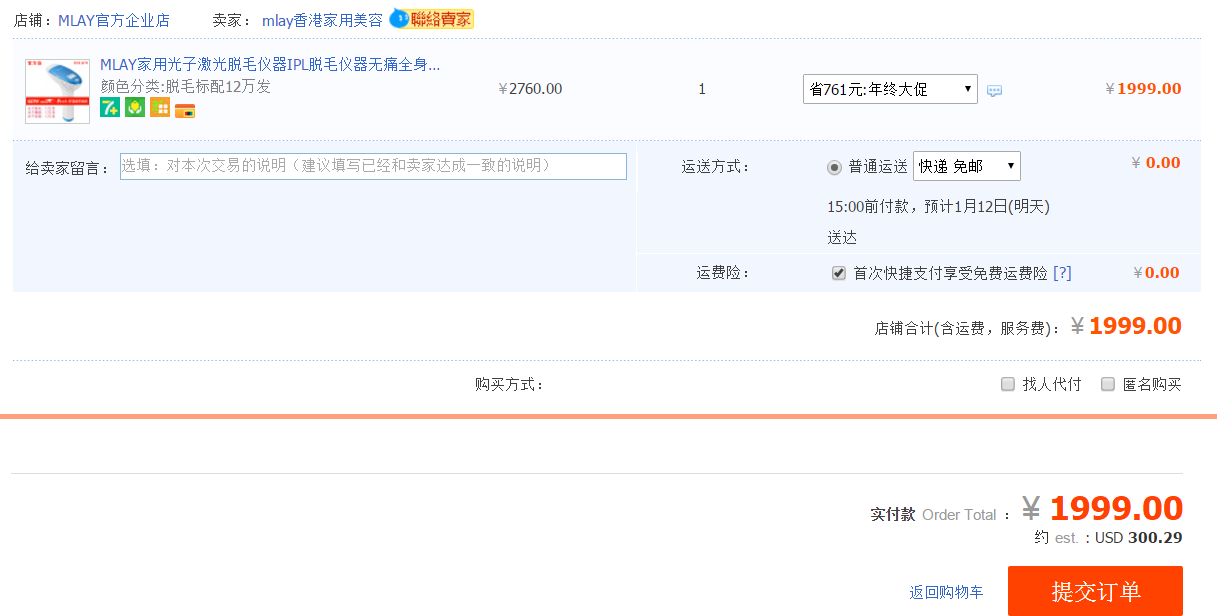This screenshot has width=1217, height=616.
Task: Open the MLAY家用光子激光脱毛仪器 product title link
Action: point(270,65)
